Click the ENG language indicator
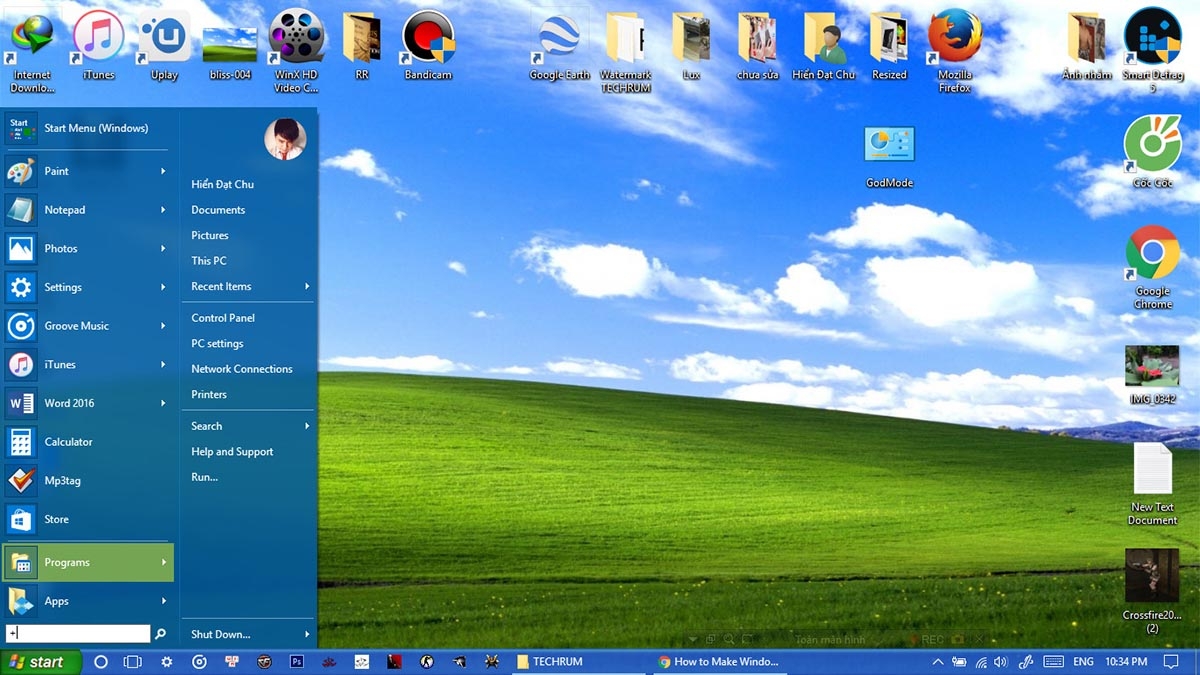 1083,662
